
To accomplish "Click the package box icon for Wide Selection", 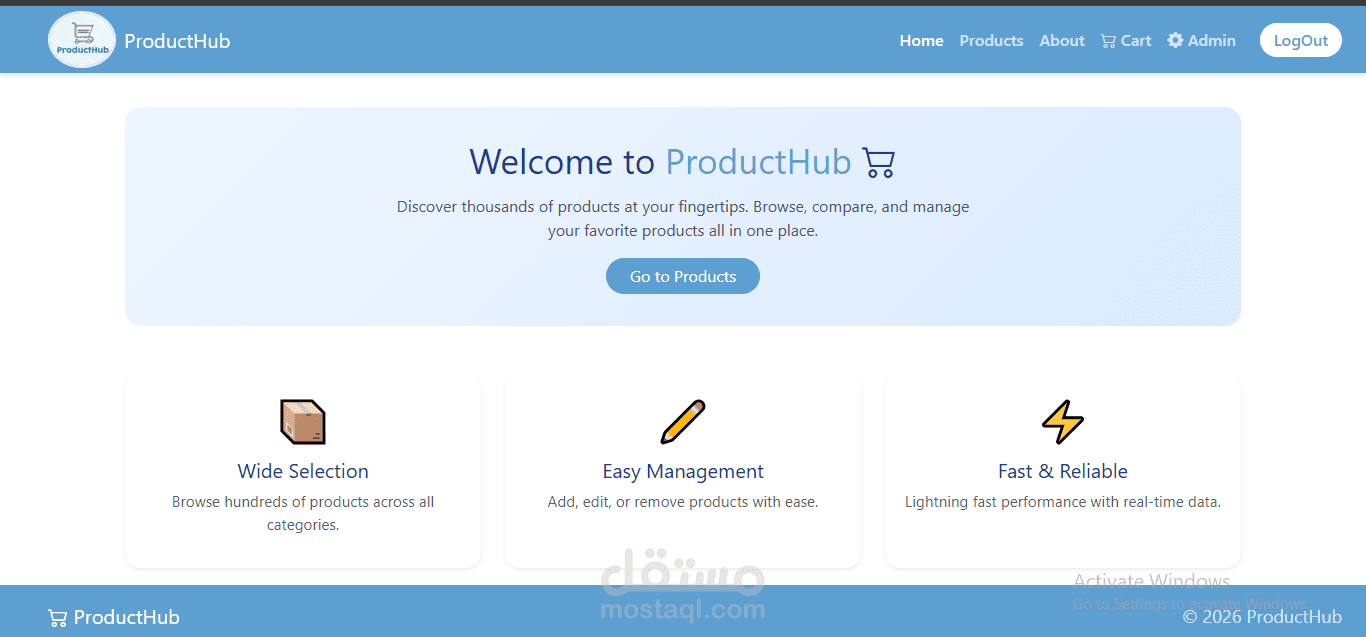I will coord(303,422).
